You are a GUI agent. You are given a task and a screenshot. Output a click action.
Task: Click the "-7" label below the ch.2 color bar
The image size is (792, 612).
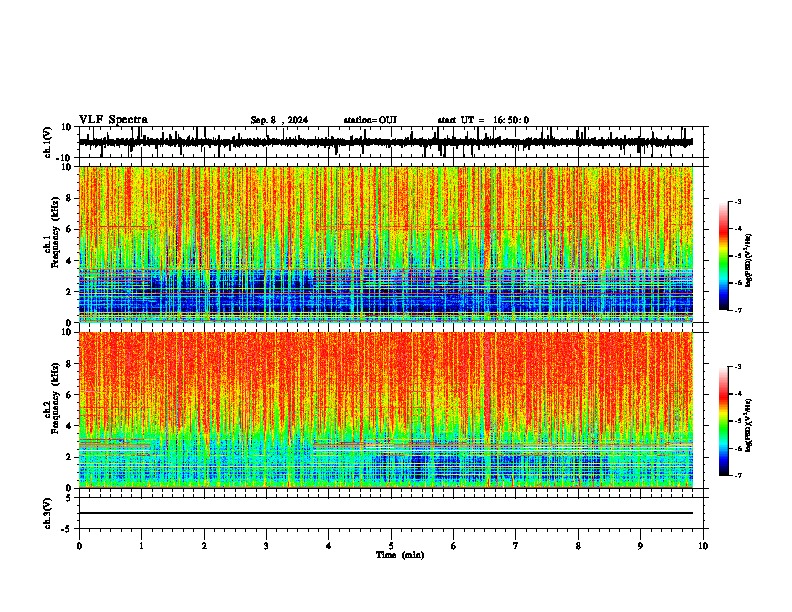737,475
